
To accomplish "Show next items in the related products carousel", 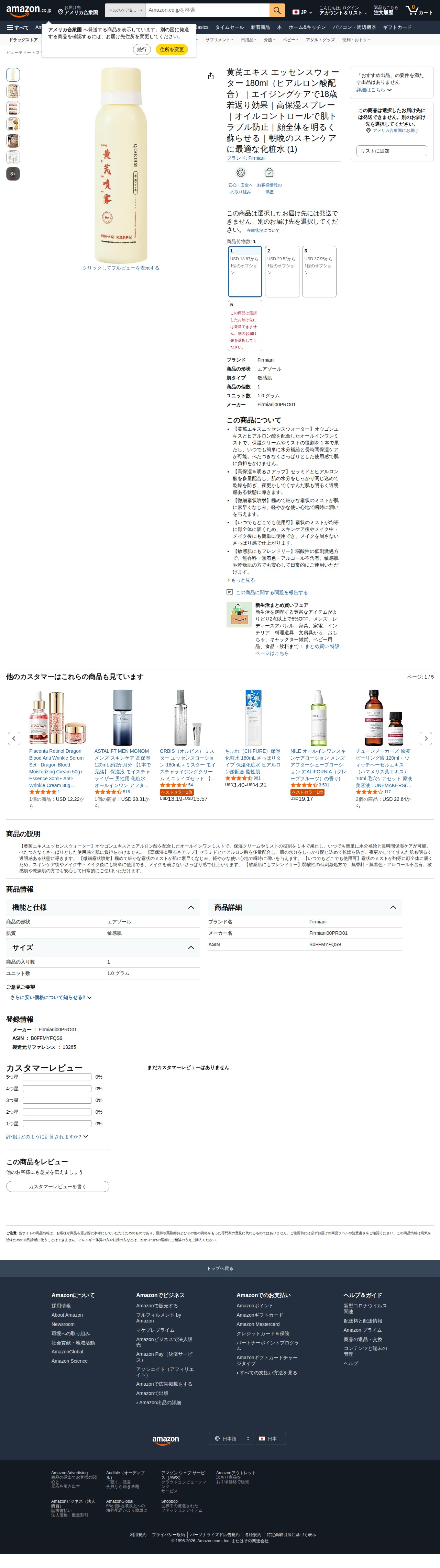I will (426, 738).
